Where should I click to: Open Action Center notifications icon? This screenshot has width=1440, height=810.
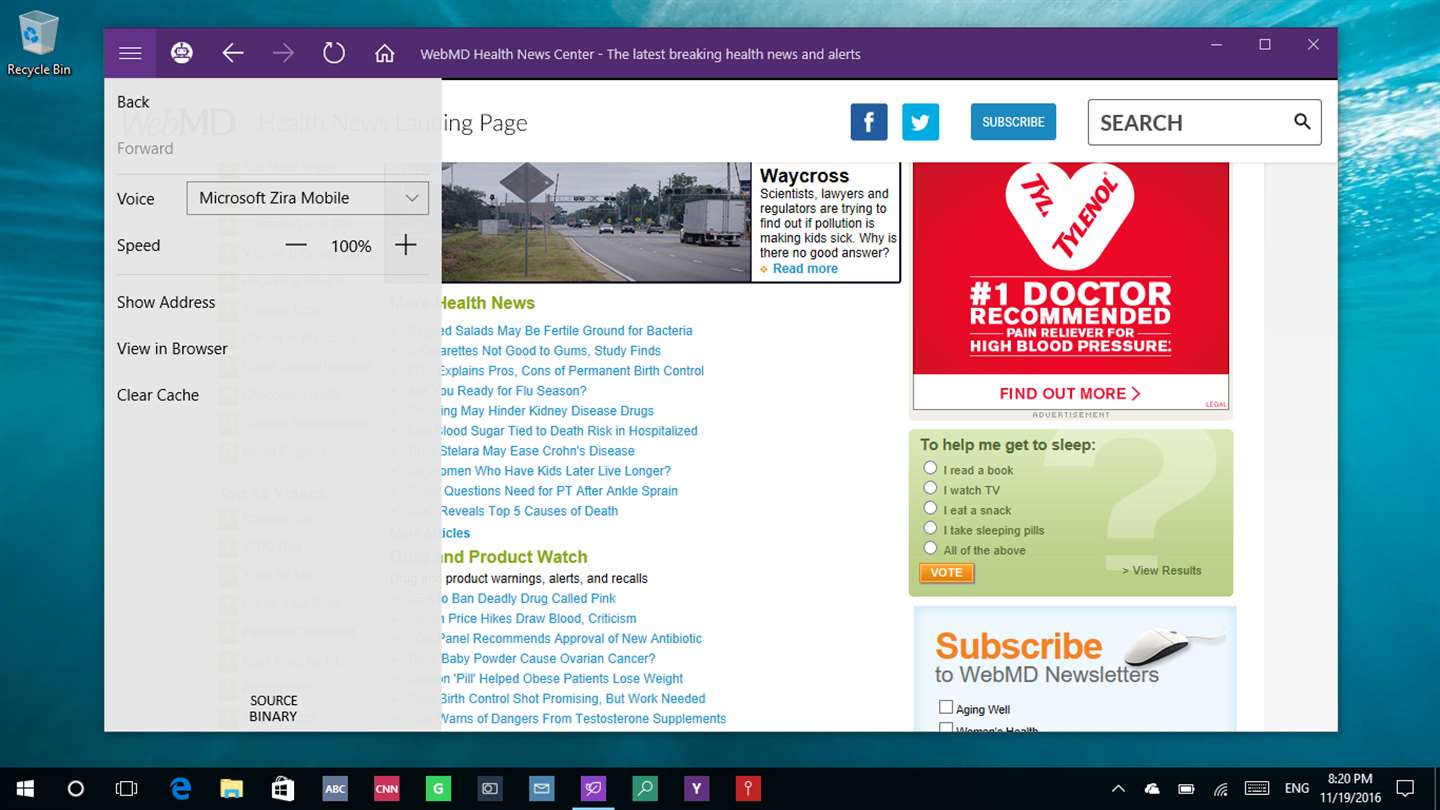pyautogui.click(x=1405, y=789)
